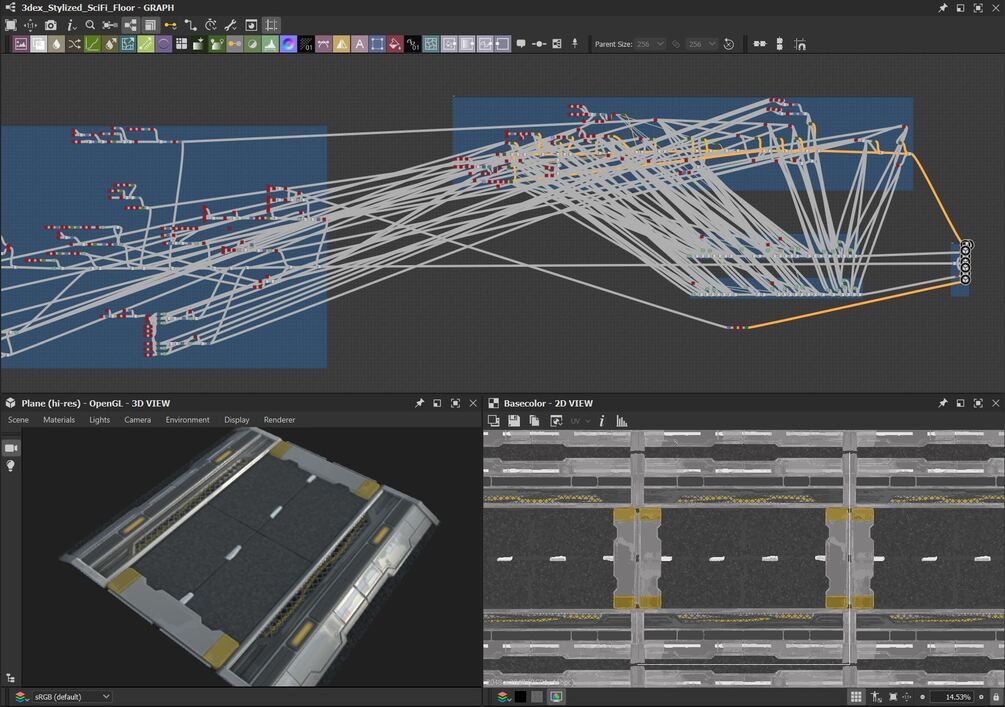
Task: Click the Renderer menu button
Action: [x=279, y=420]
